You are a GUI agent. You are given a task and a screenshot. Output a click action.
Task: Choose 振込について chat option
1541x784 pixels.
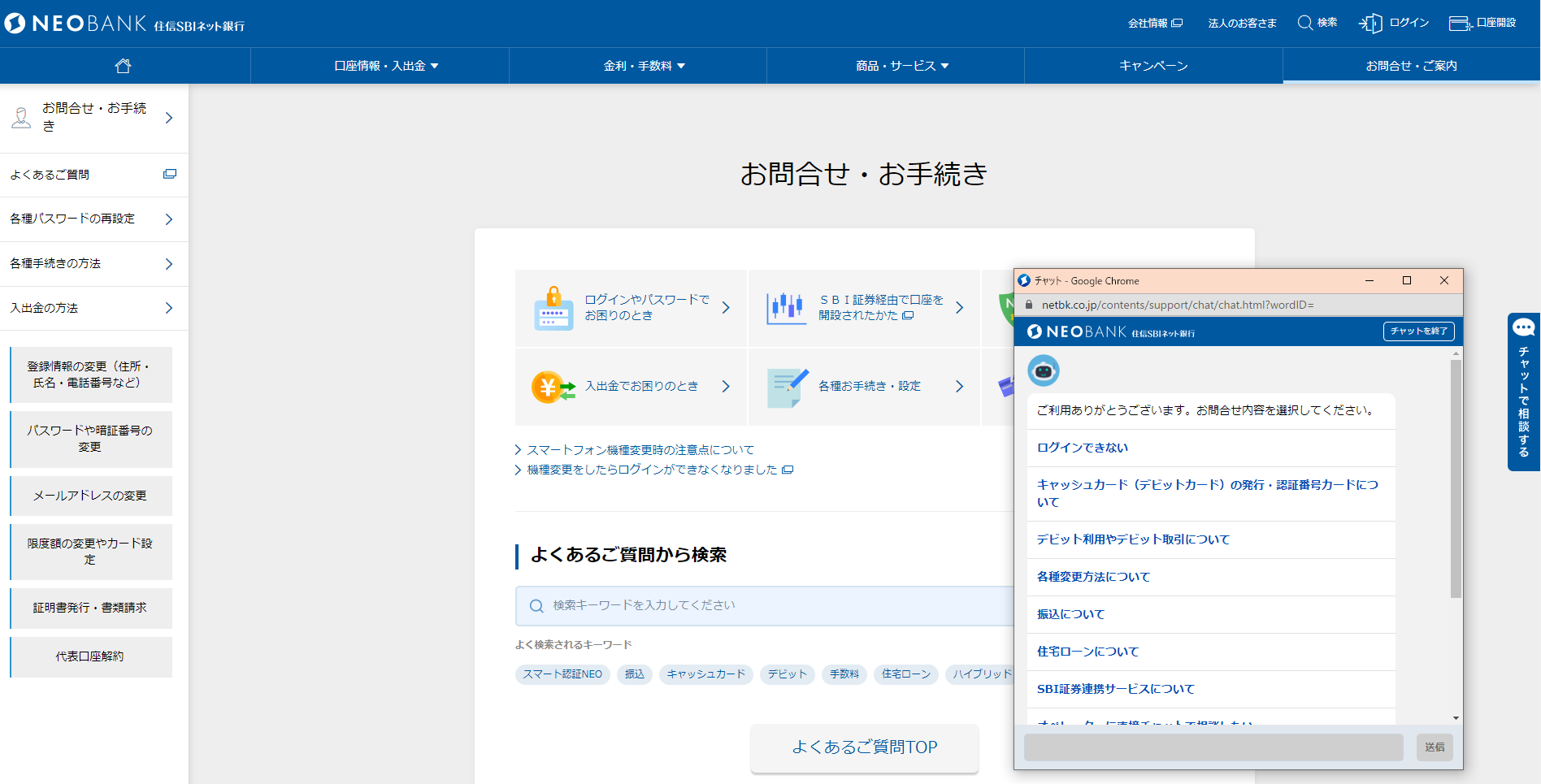pyautogui.click(x=1211, y=615)
